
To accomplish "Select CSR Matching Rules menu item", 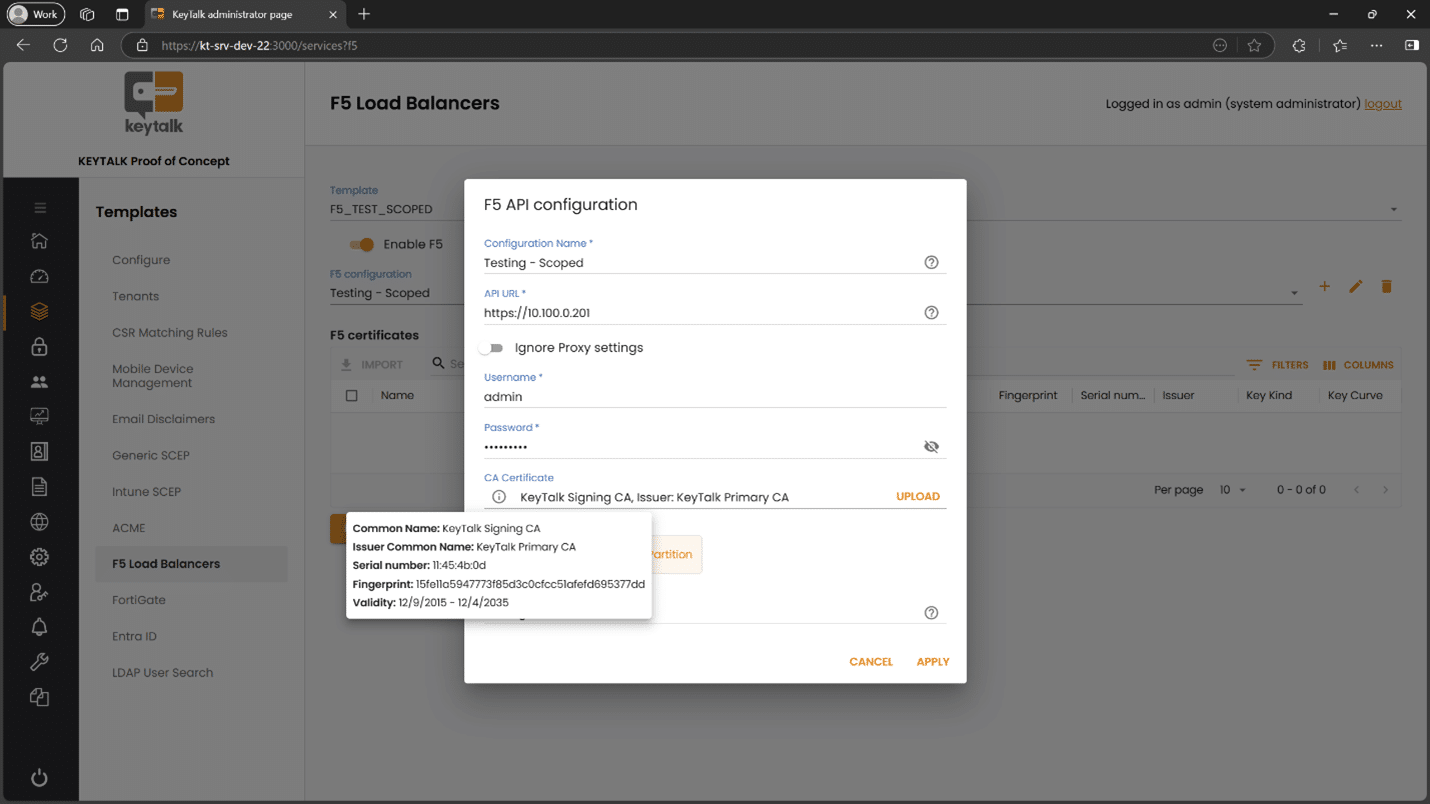I will [x=170, y=333].
